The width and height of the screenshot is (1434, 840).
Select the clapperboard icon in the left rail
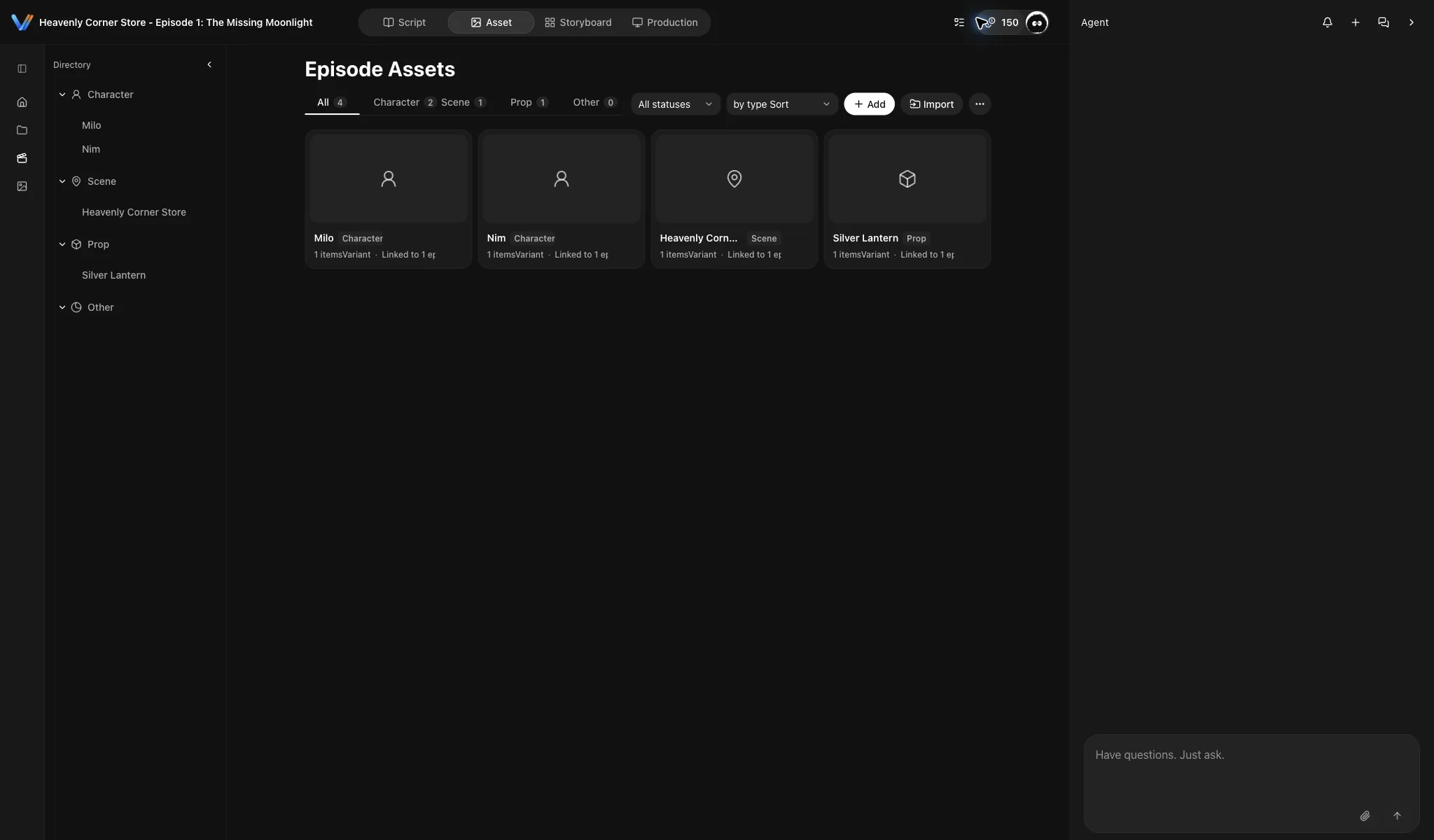pos(22,158)
